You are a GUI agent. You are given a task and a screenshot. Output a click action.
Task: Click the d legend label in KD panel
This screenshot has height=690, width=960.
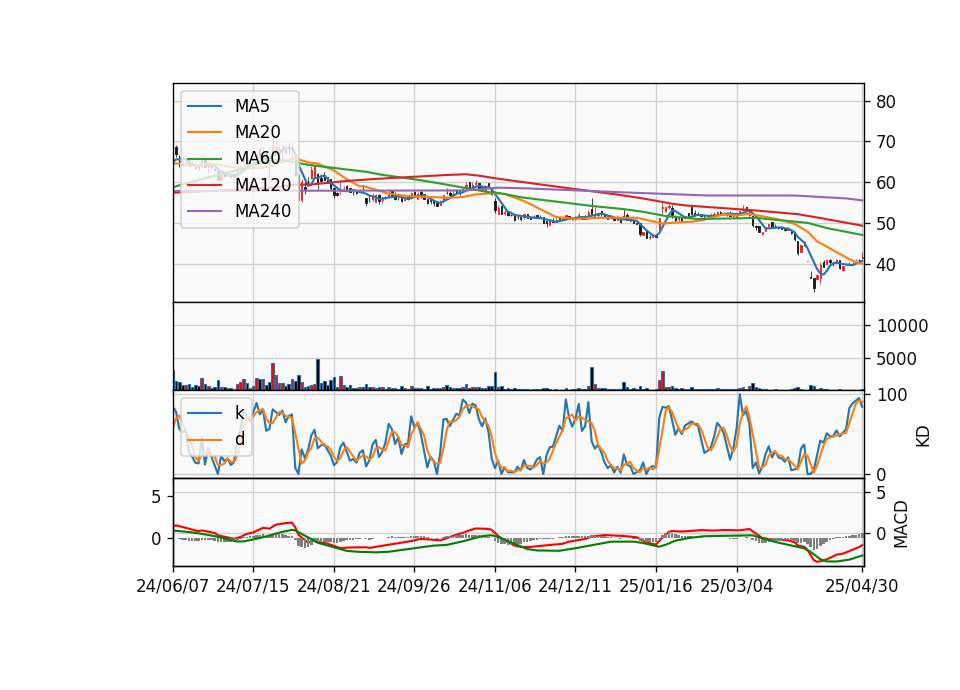tap(239, 439)
